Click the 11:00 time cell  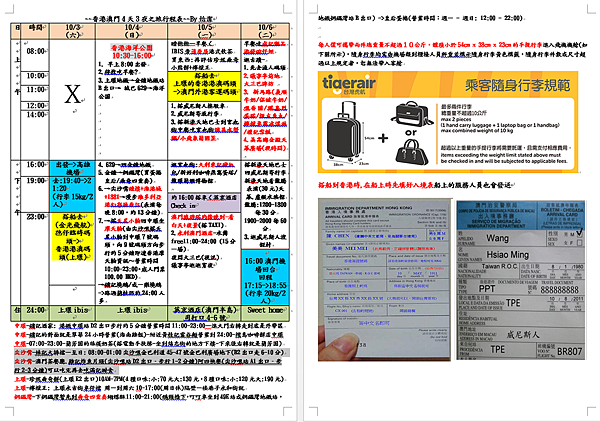(35, 93)
